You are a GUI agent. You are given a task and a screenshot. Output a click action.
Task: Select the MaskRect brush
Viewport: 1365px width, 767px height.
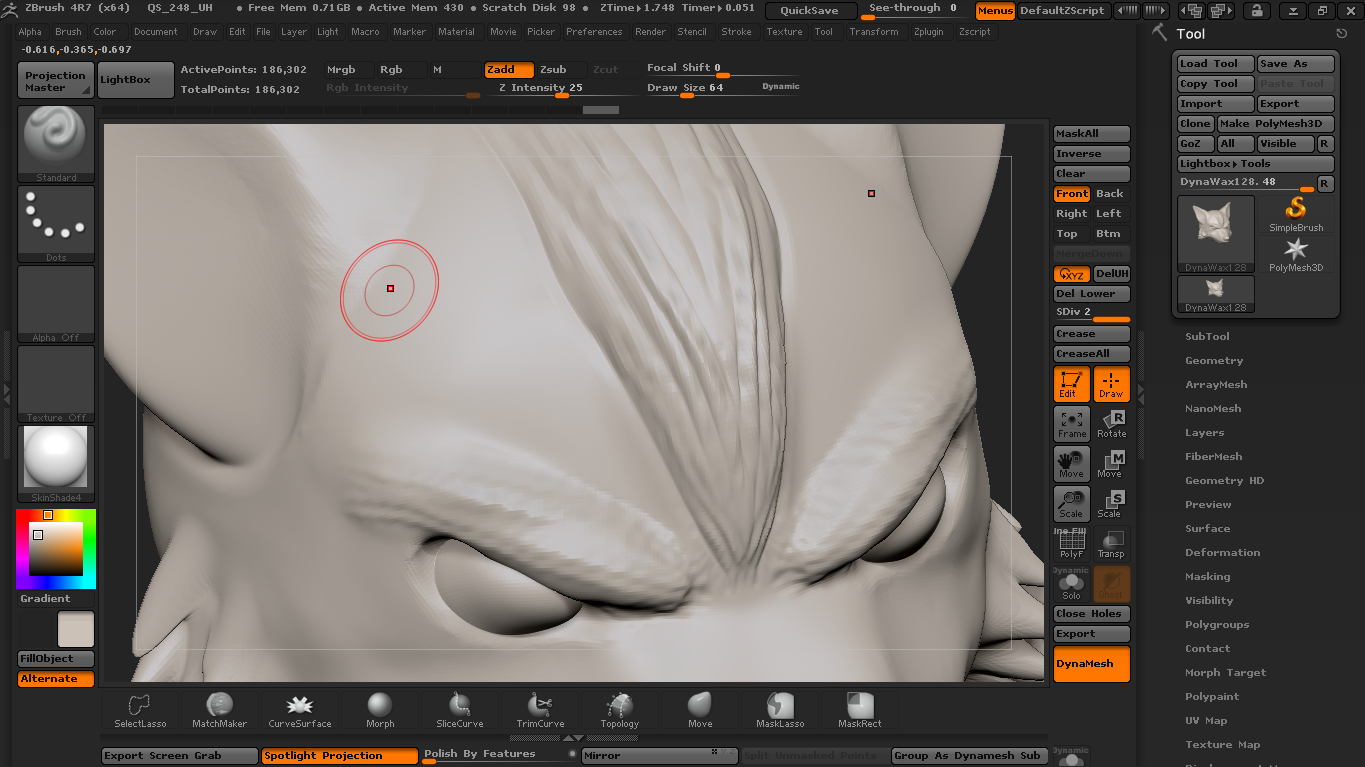tap(860, 710)
